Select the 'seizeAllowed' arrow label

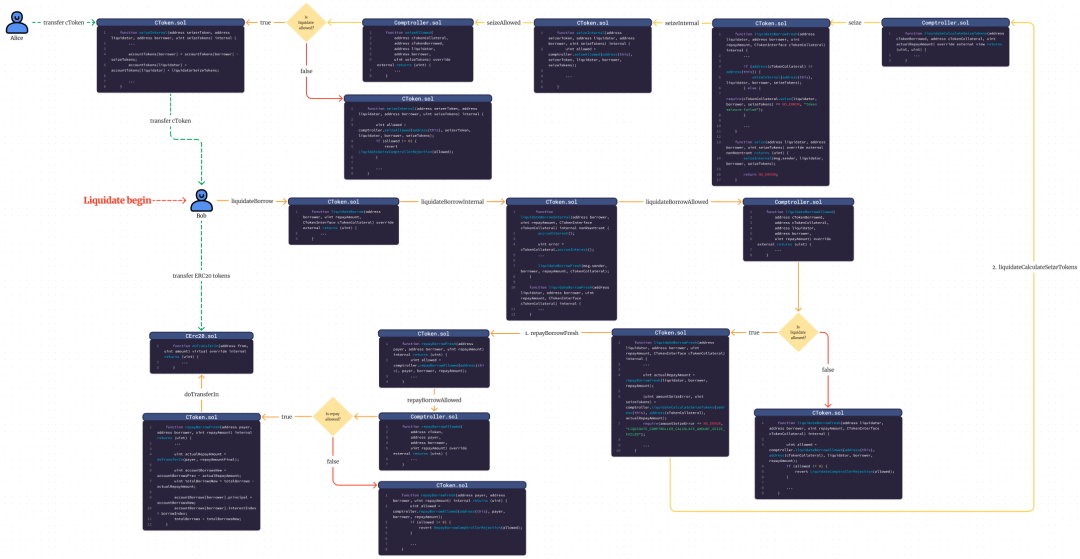point(503,23)
